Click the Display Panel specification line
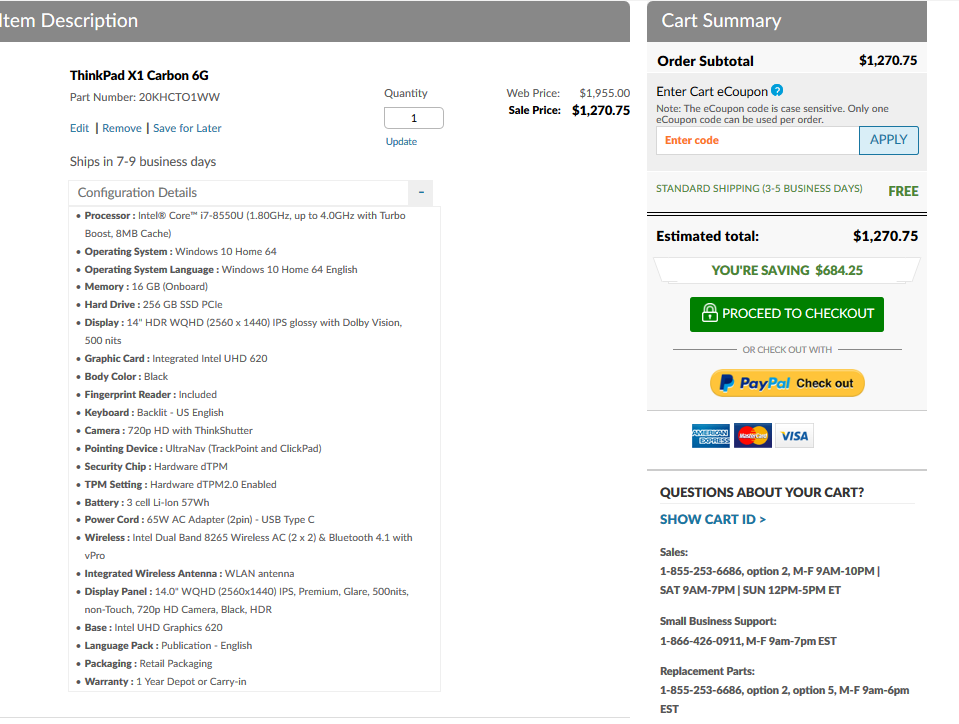This screenshot has height=724, width=959. point(246,600)
